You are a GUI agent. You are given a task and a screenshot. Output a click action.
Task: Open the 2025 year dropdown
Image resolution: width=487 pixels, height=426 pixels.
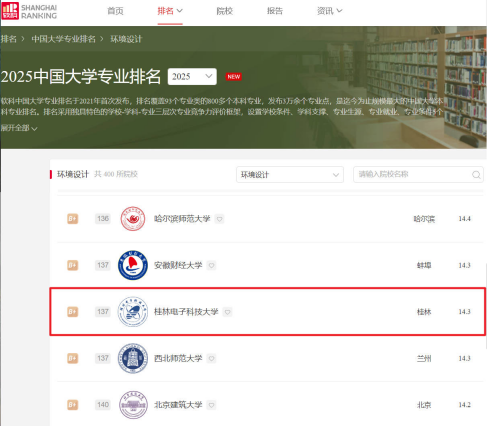[192, 76]
